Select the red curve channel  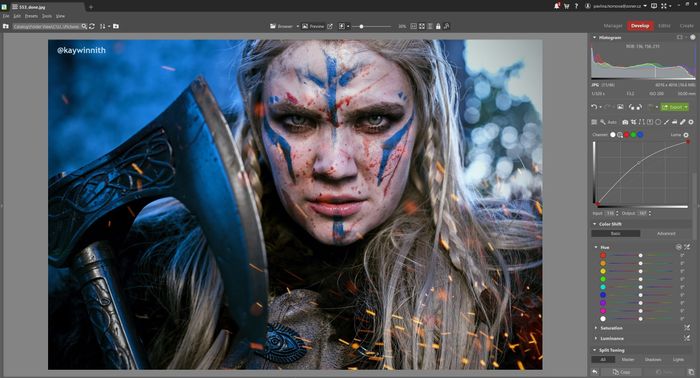(x=626, y=134)
